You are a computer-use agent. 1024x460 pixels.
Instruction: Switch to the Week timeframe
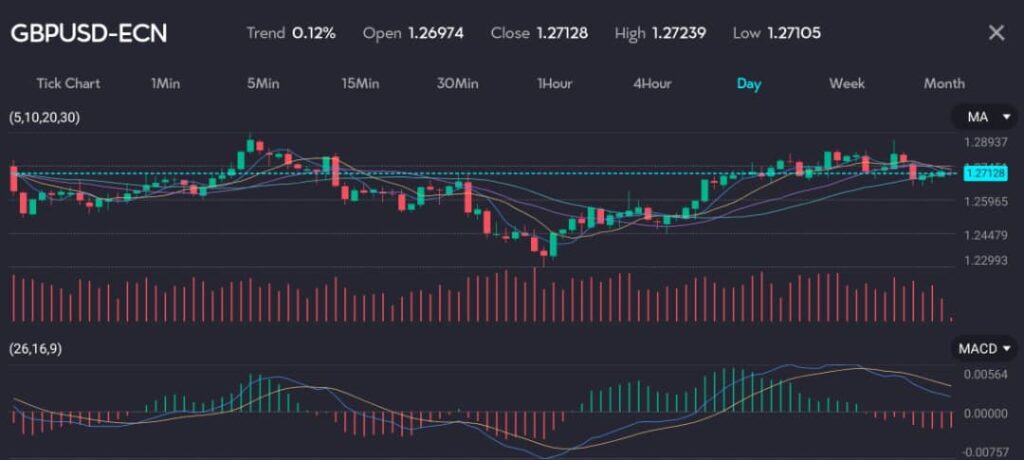tap(847, 83)
